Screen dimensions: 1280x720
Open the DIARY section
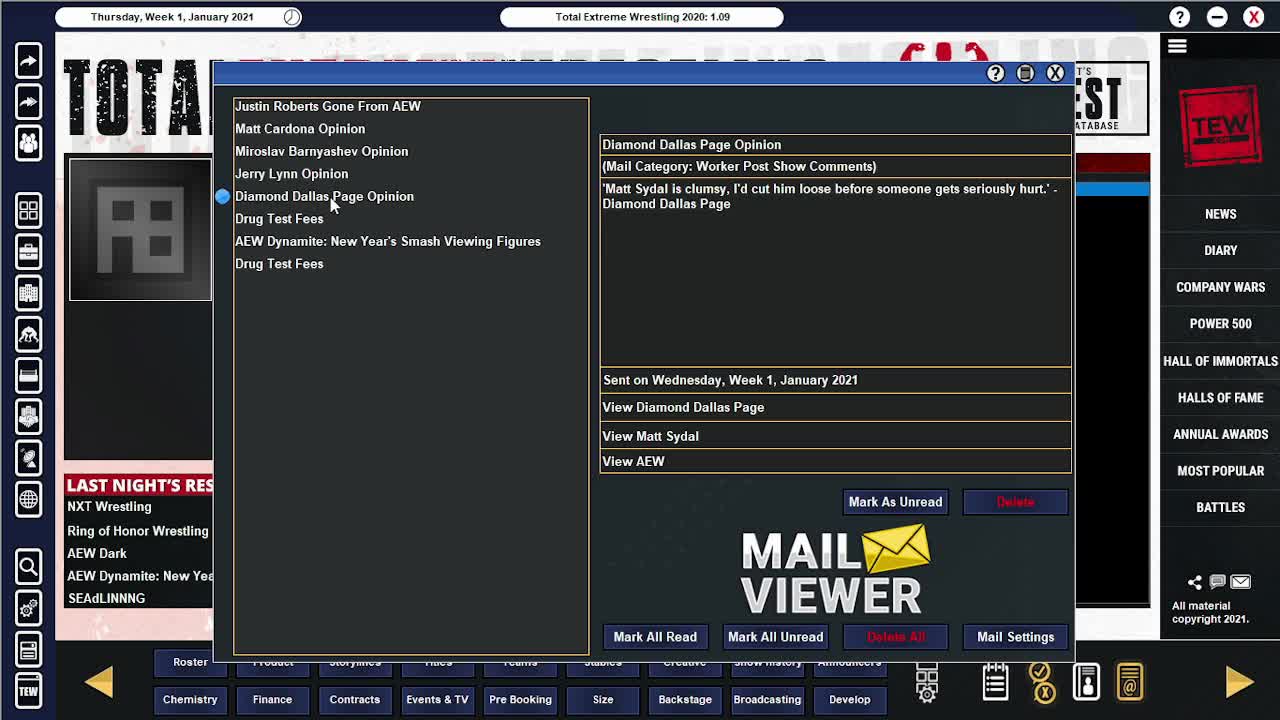[x=1220, y=251]
